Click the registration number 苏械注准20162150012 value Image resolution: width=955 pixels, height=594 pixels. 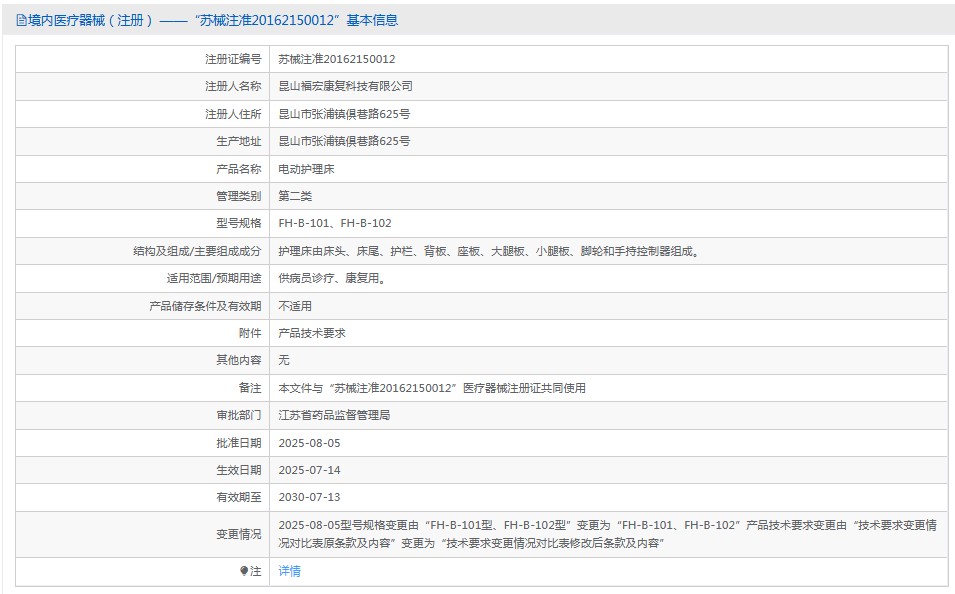click(x=337, y=59)
